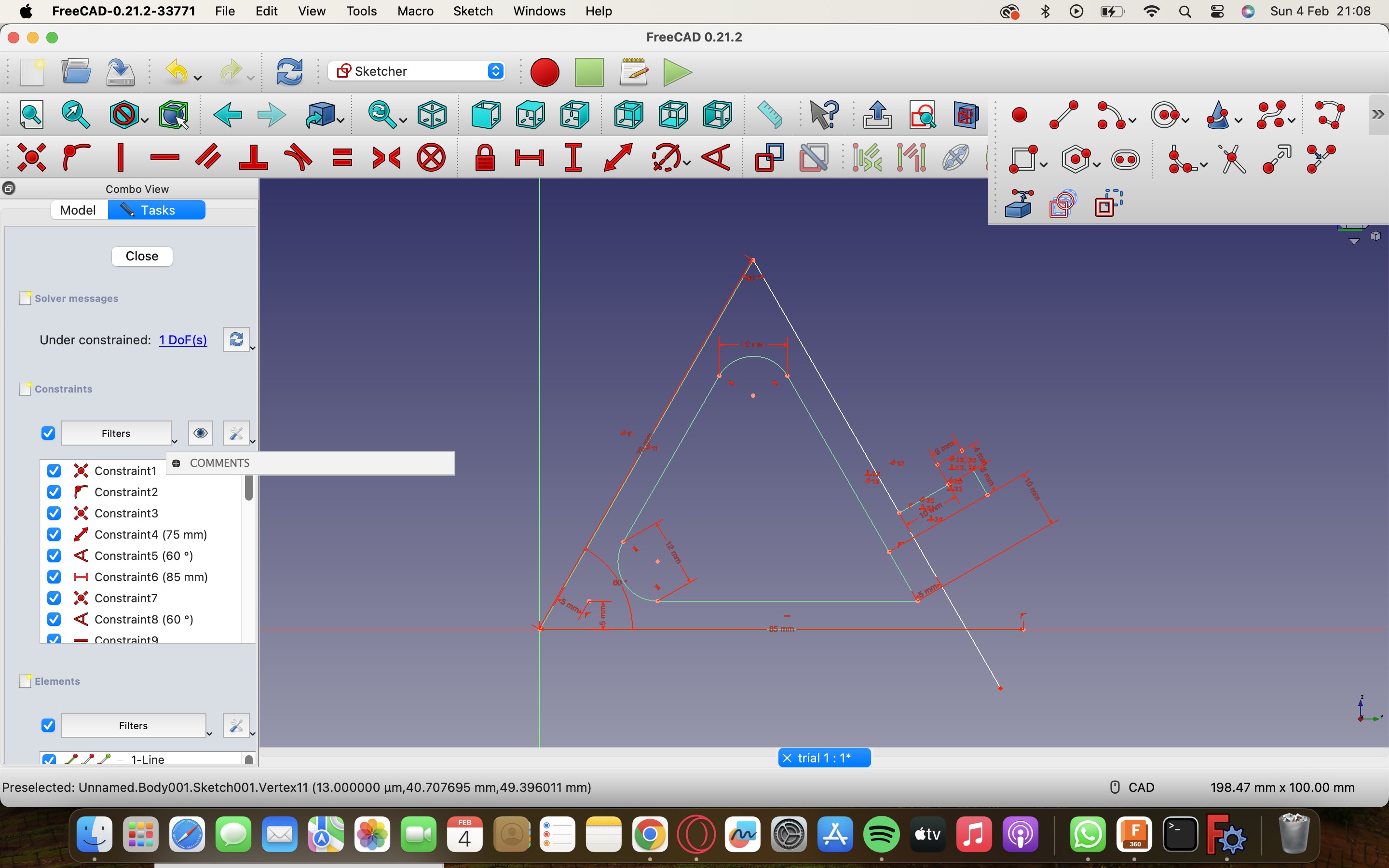This screenshot has height=868, width=1389.
Task: Apply lock constraint tool
Action: coord(485,157)
